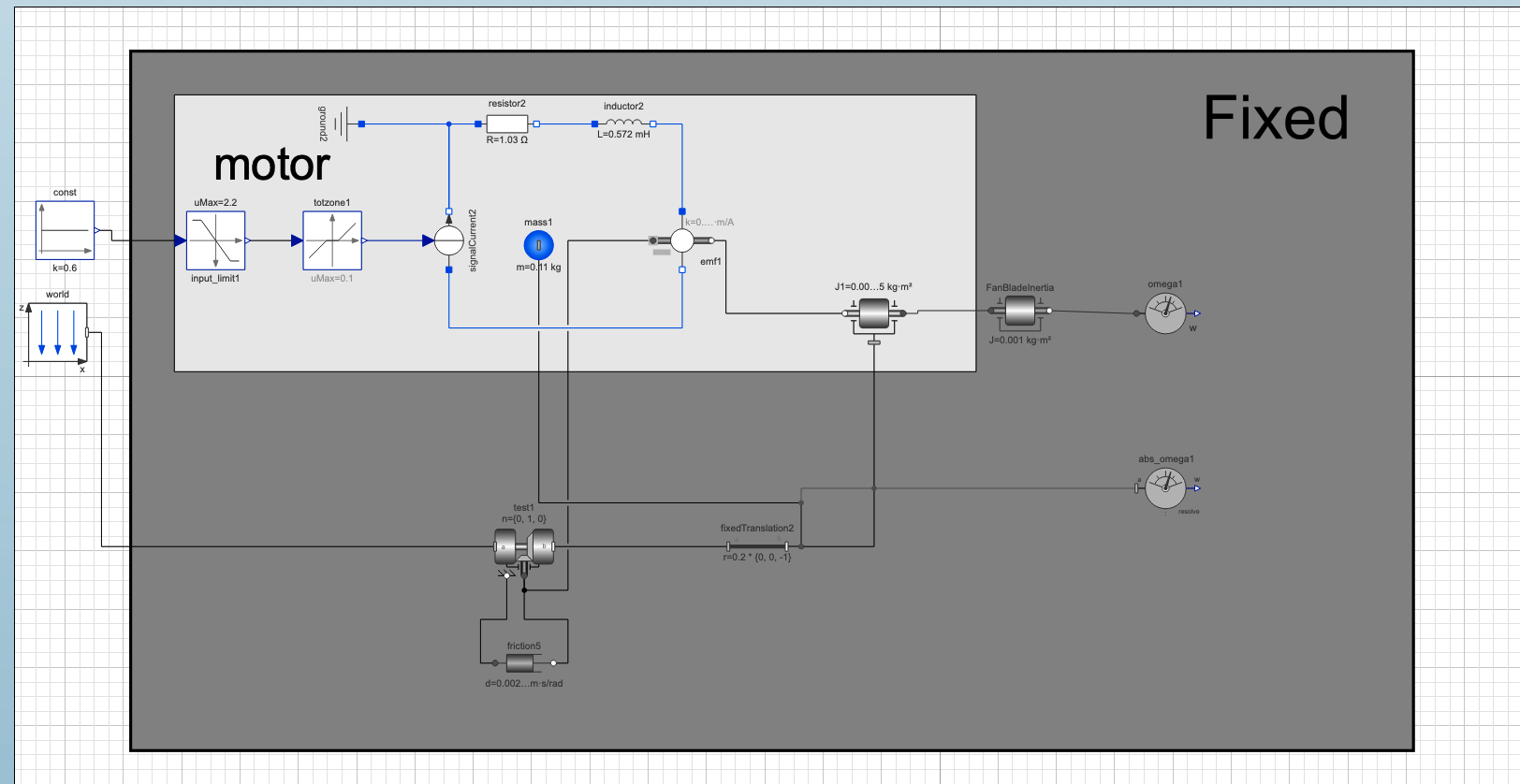Click the test1 revolute joint
The height and width of the screenshot is (784, 1520).
click(x=524, y=548)
